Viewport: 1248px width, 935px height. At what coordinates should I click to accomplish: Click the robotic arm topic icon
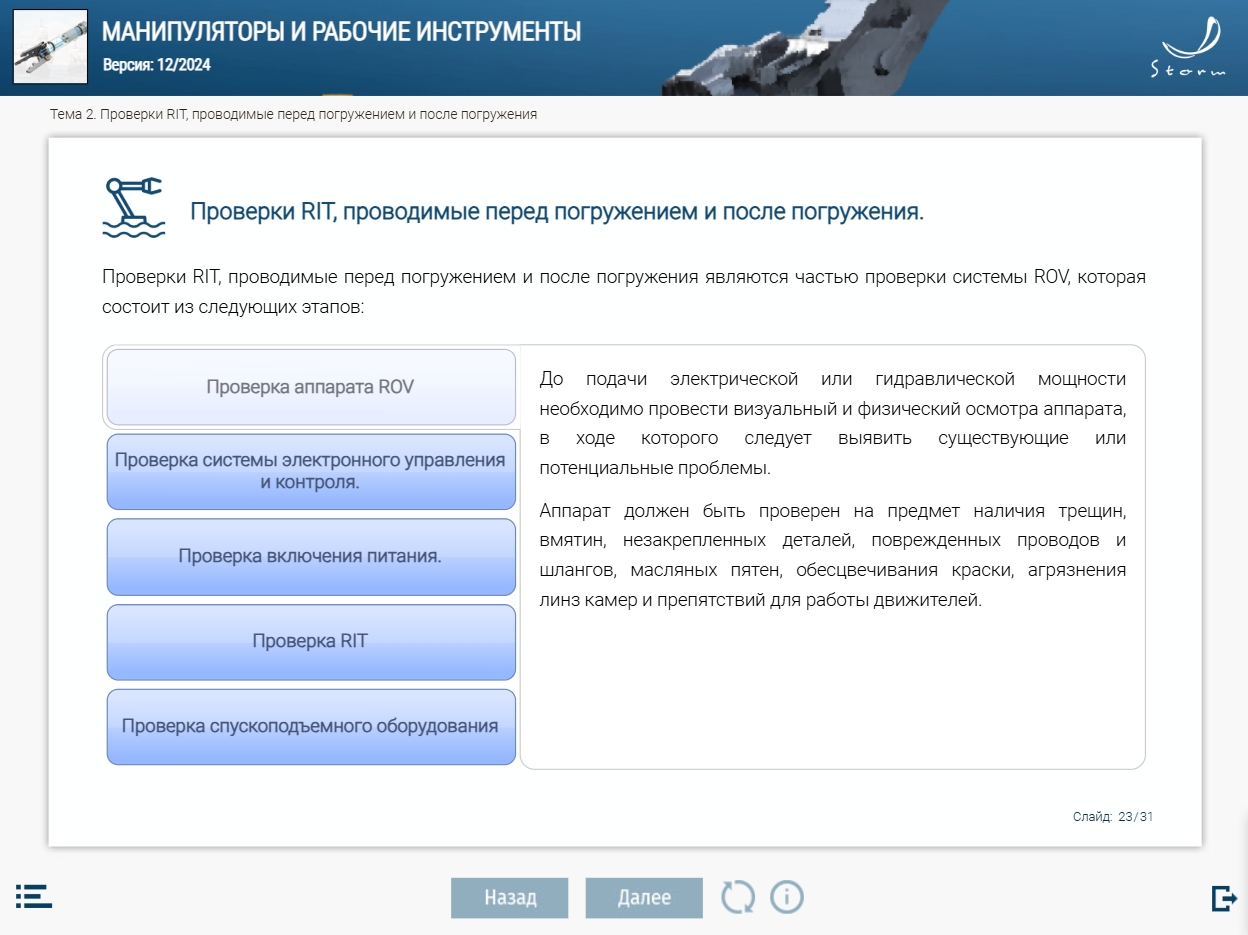[x=133, y=207]
